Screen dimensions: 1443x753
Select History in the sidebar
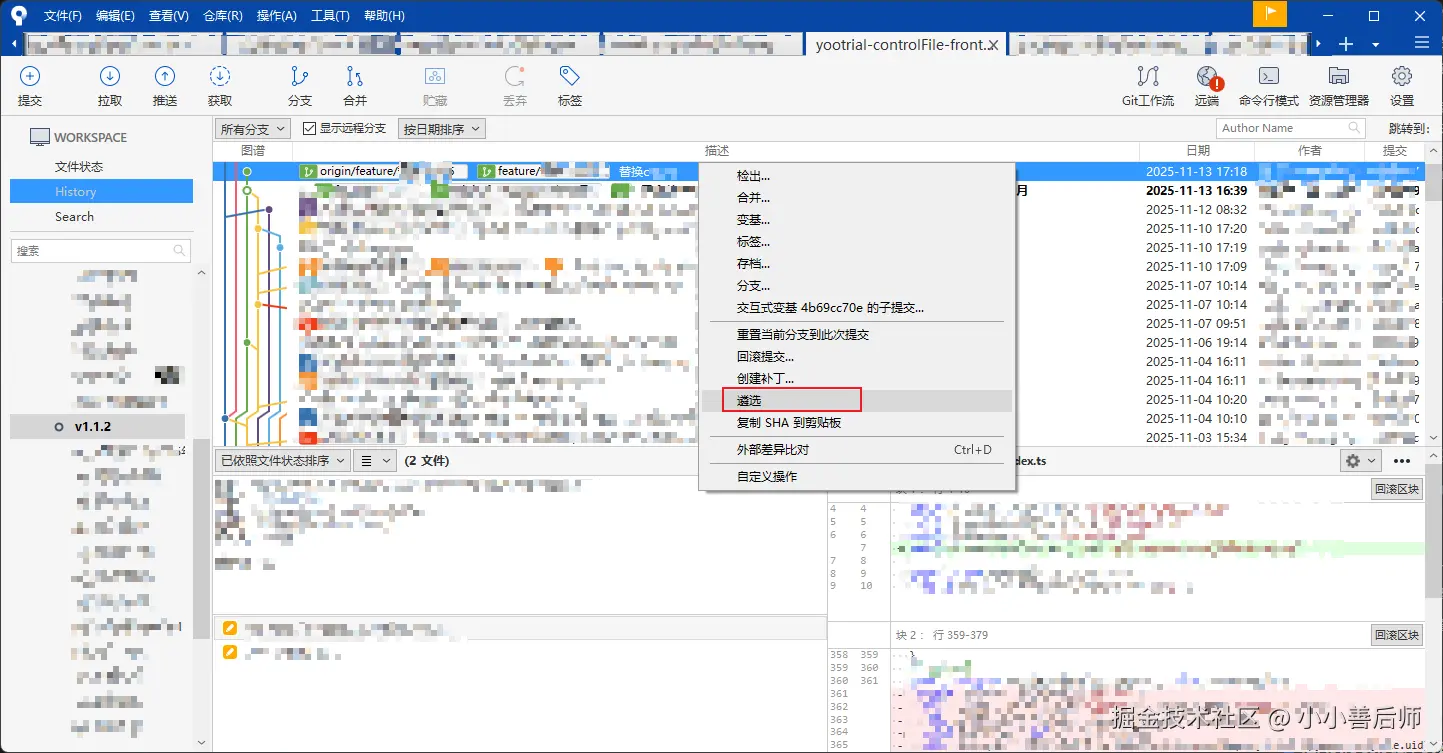[101, 192]
